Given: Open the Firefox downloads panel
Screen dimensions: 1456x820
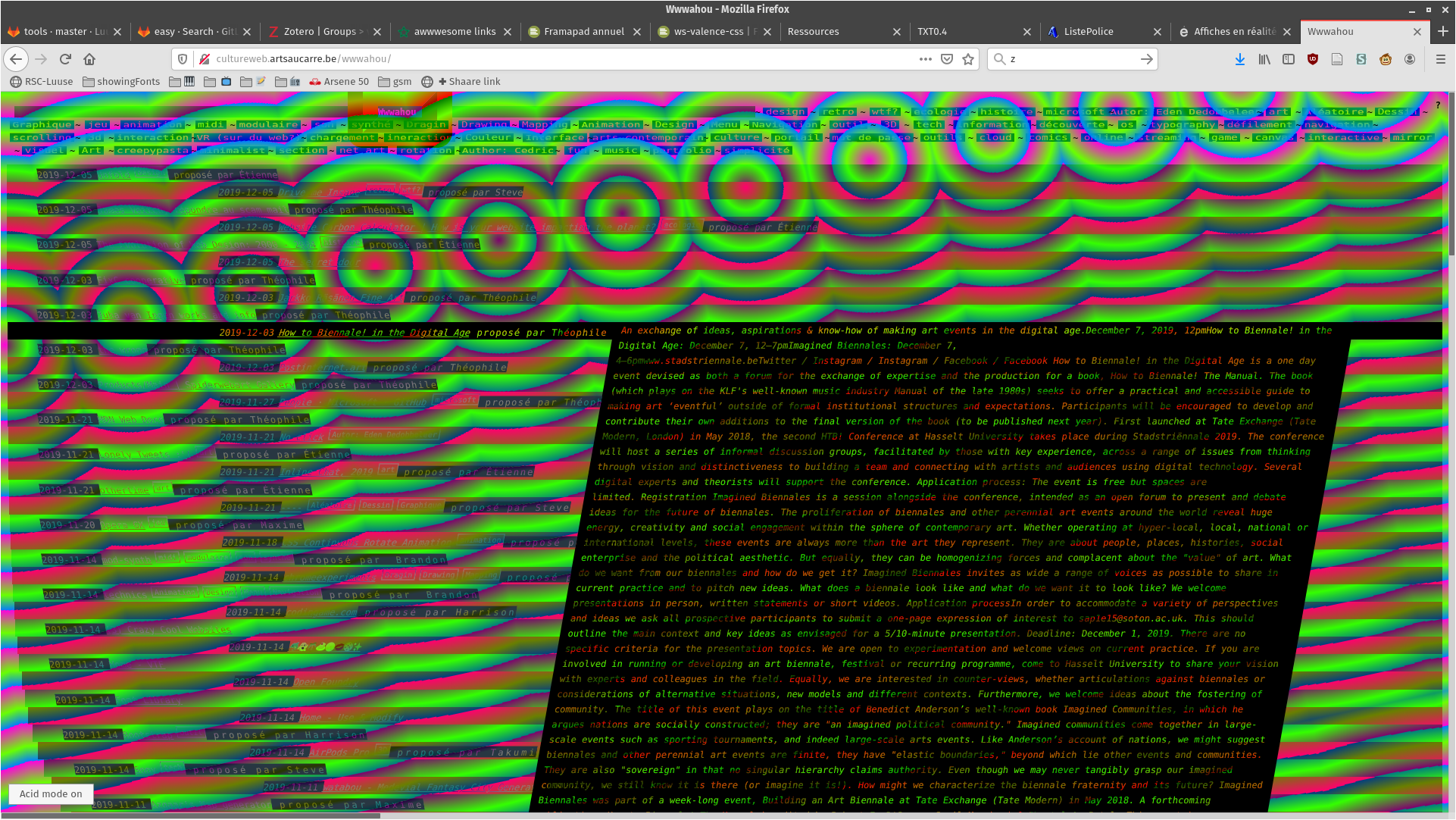Looking at the screenshot, I should [x=1240, y=59].
